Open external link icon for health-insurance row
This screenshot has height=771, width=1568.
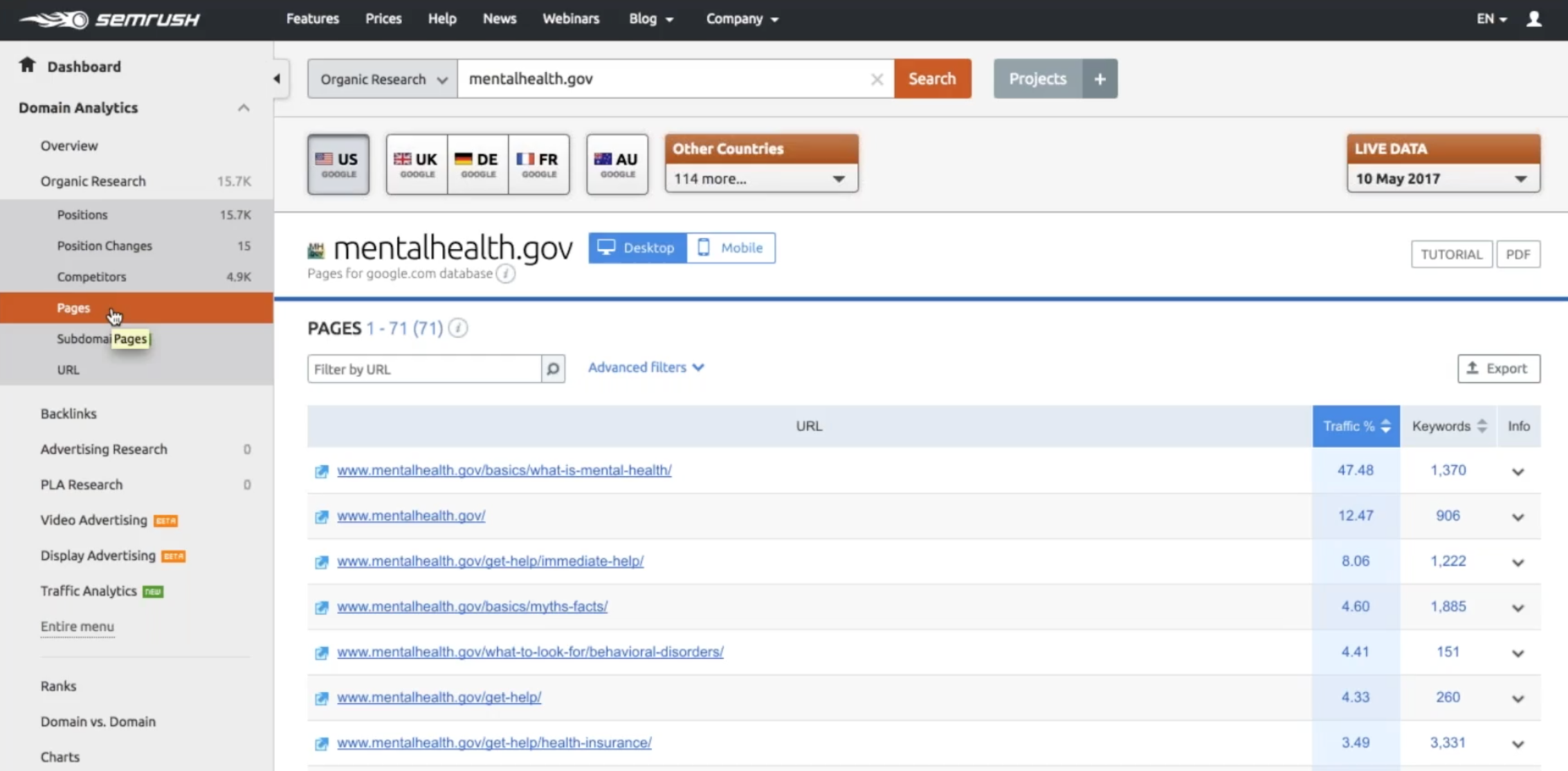tap(321, 744)
